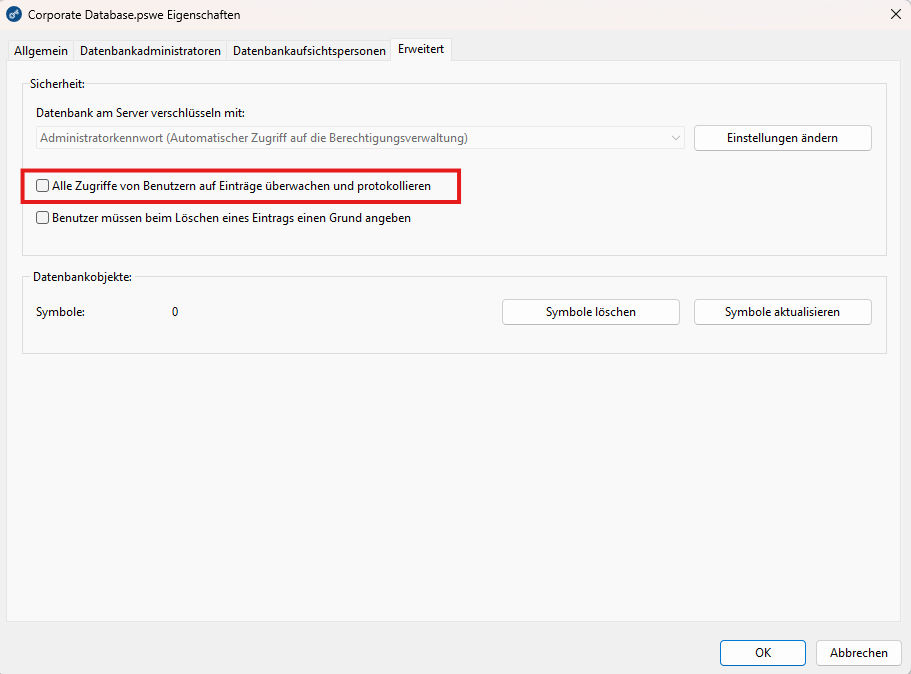Screen dimensions: 911x674
Task: Click the 'Symbole:' label
Action: pos(60,312)
